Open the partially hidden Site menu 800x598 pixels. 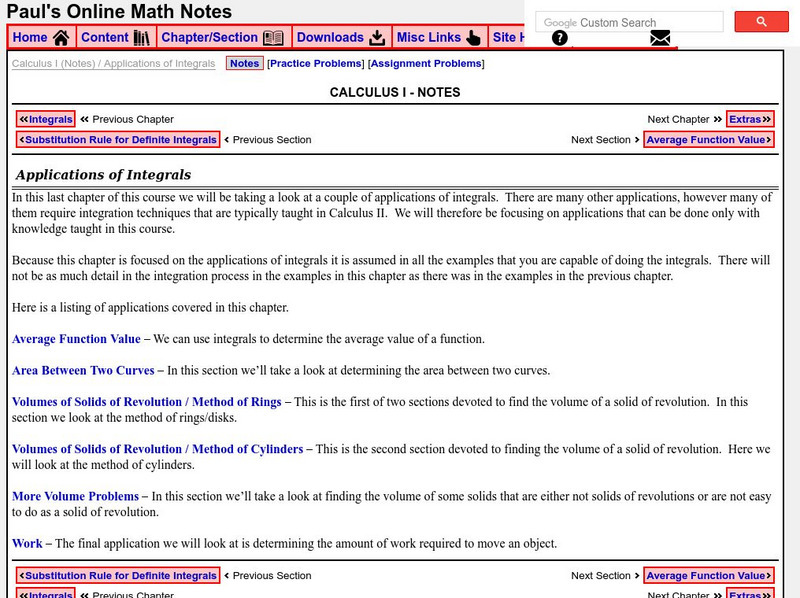(x=508, y=37)
